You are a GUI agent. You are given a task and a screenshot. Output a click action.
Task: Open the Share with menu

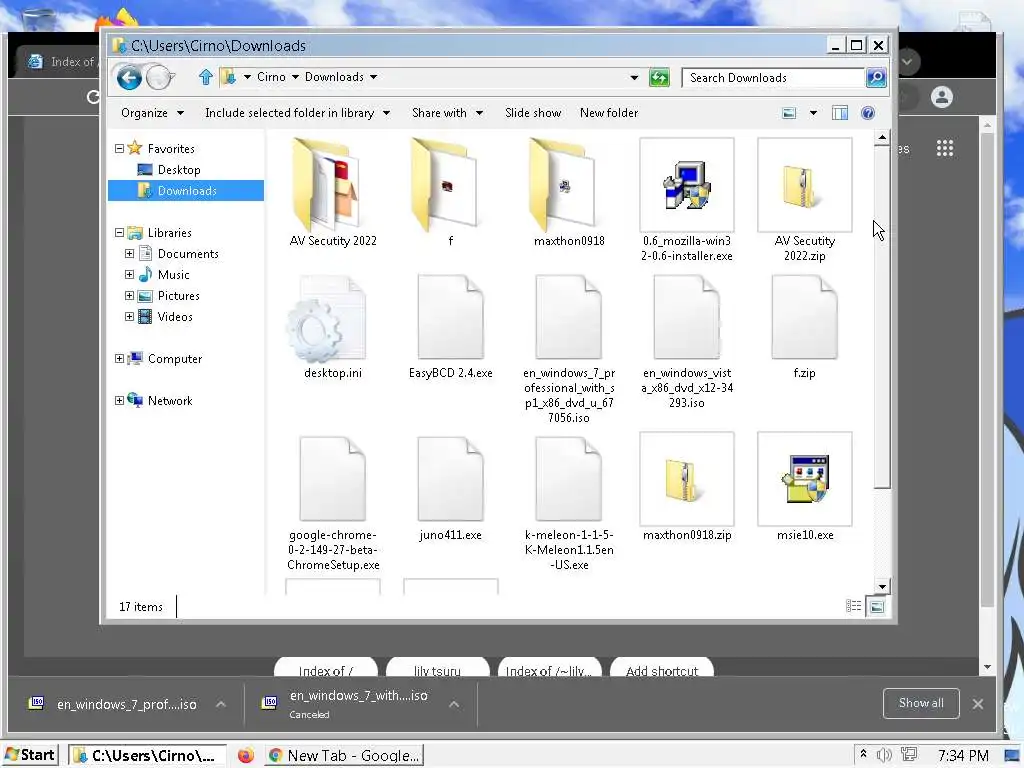coord(447,113)
